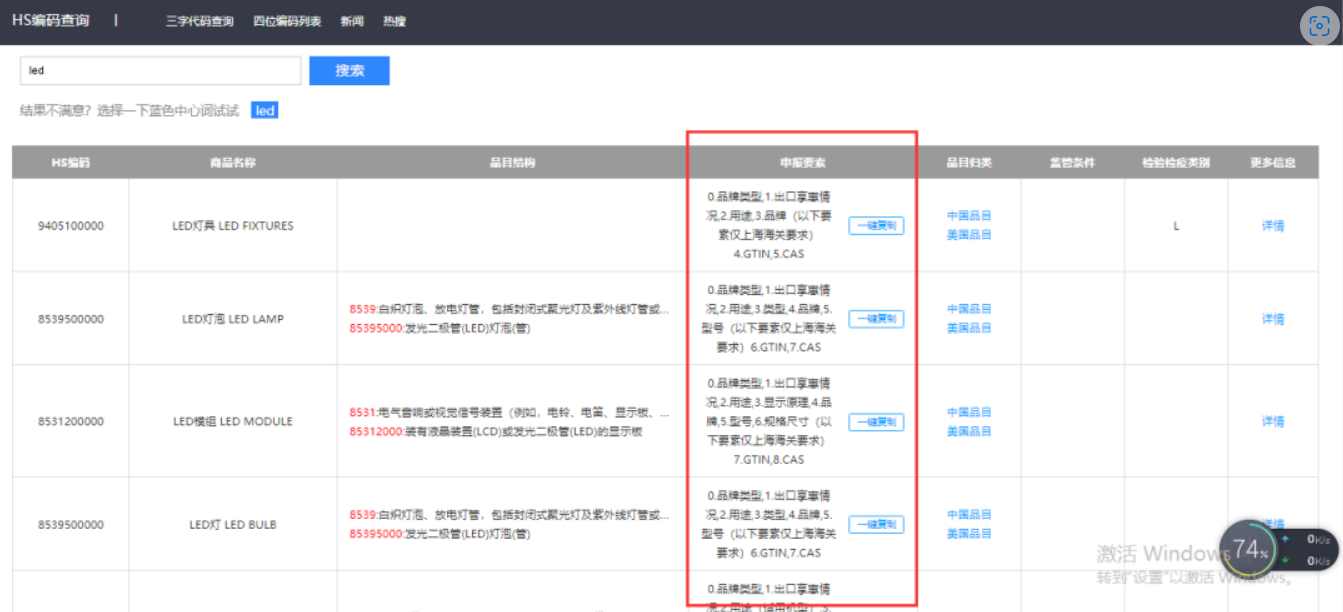
Task: Click the L inspection category value
Action: (x=1176, y=226)
